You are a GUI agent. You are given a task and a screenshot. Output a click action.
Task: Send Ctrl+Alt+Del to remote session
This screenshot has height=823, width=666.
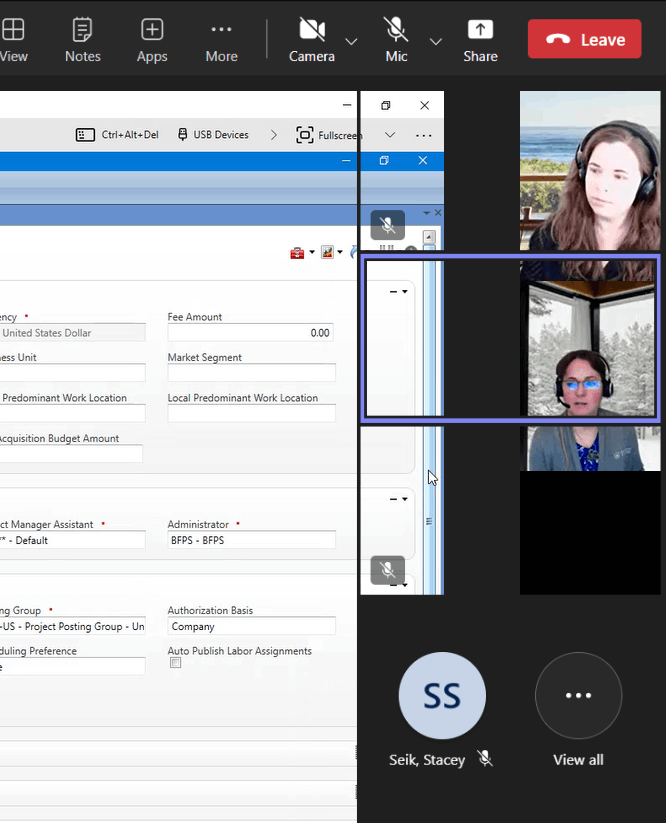[117, 135]
